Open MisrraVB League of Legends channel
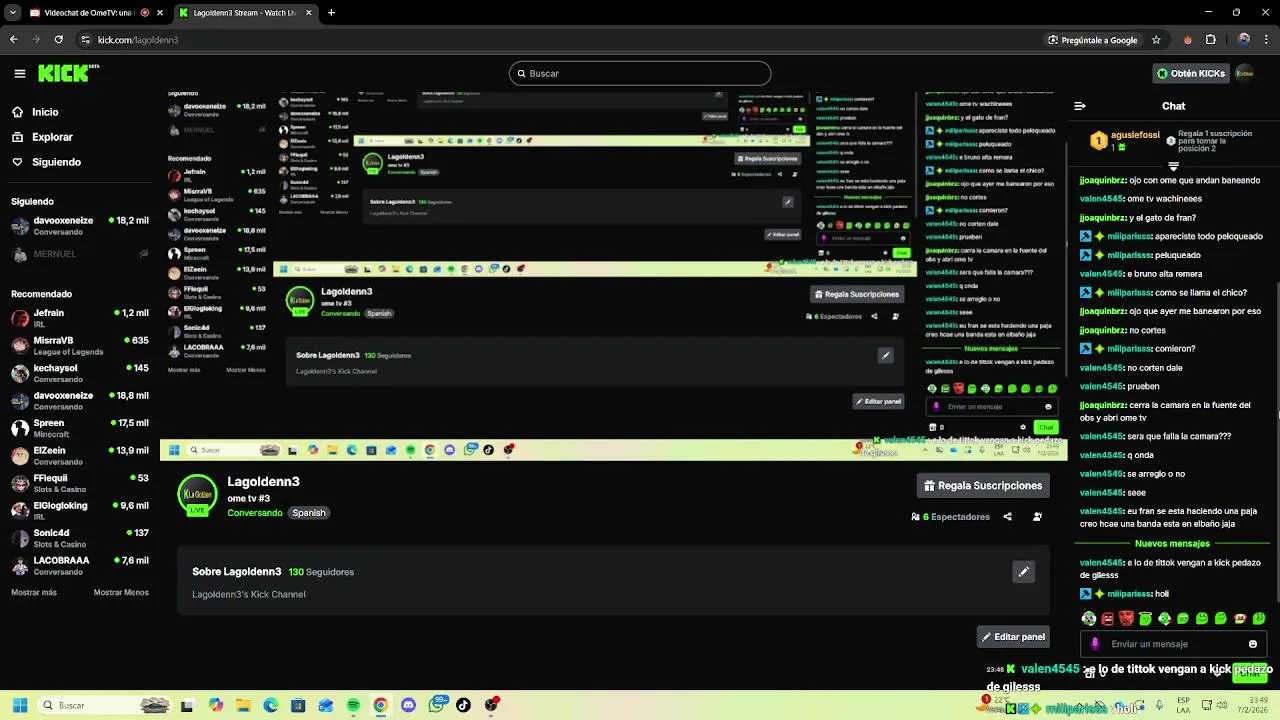Image resolution: width=1280 pixels, height=720 pixels. pyautogui.click(x=80, y=345)
